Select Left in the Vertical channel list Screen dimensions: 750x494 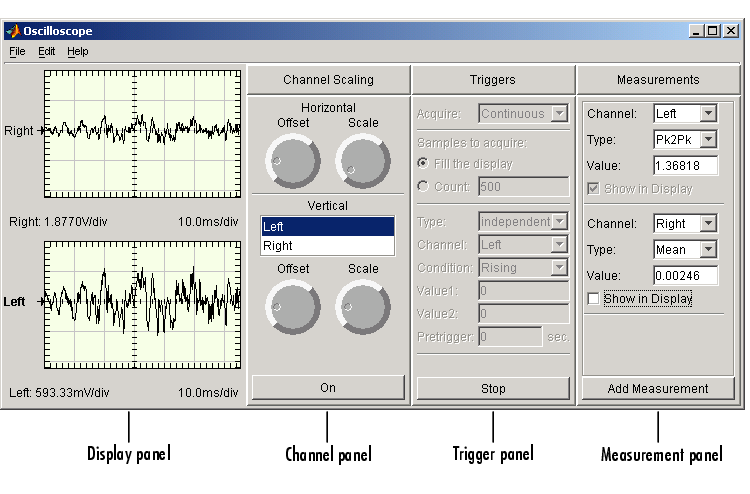328,226
